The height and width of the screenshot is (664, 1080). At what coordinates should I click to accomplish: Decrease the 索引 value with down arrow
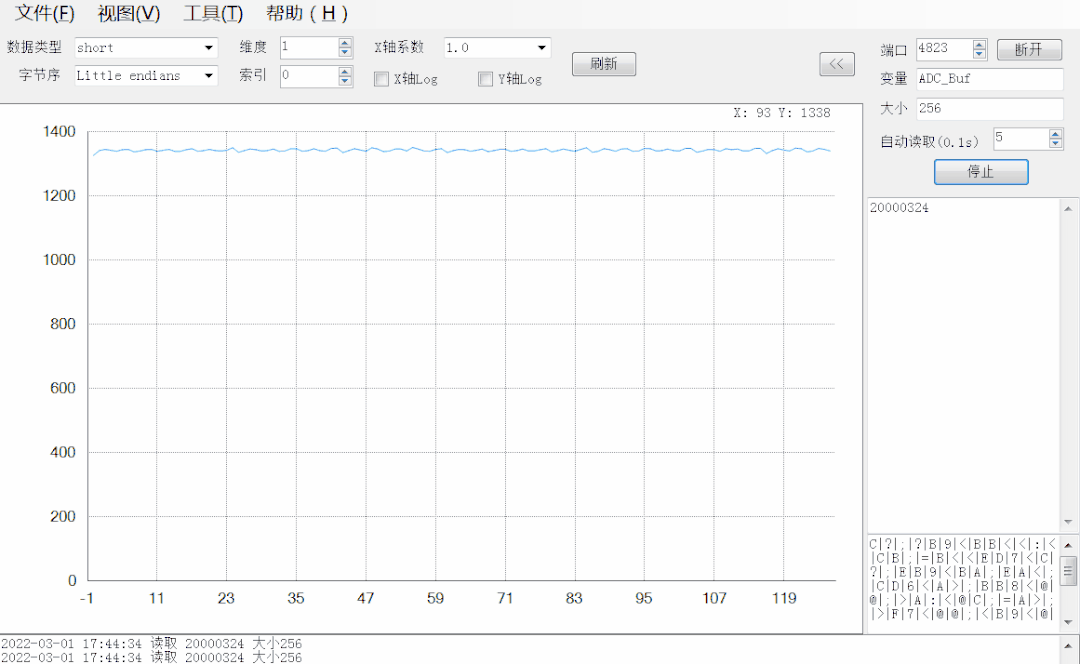(x=345, y=81)
